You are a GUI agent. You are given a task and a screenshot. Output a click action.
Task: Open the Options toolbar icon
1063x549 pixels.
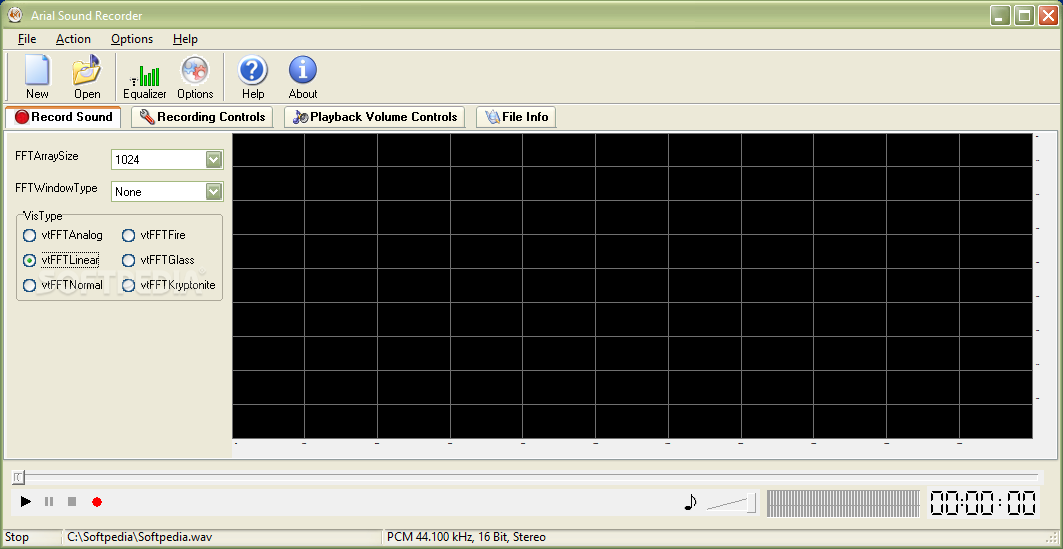[195, 77]
